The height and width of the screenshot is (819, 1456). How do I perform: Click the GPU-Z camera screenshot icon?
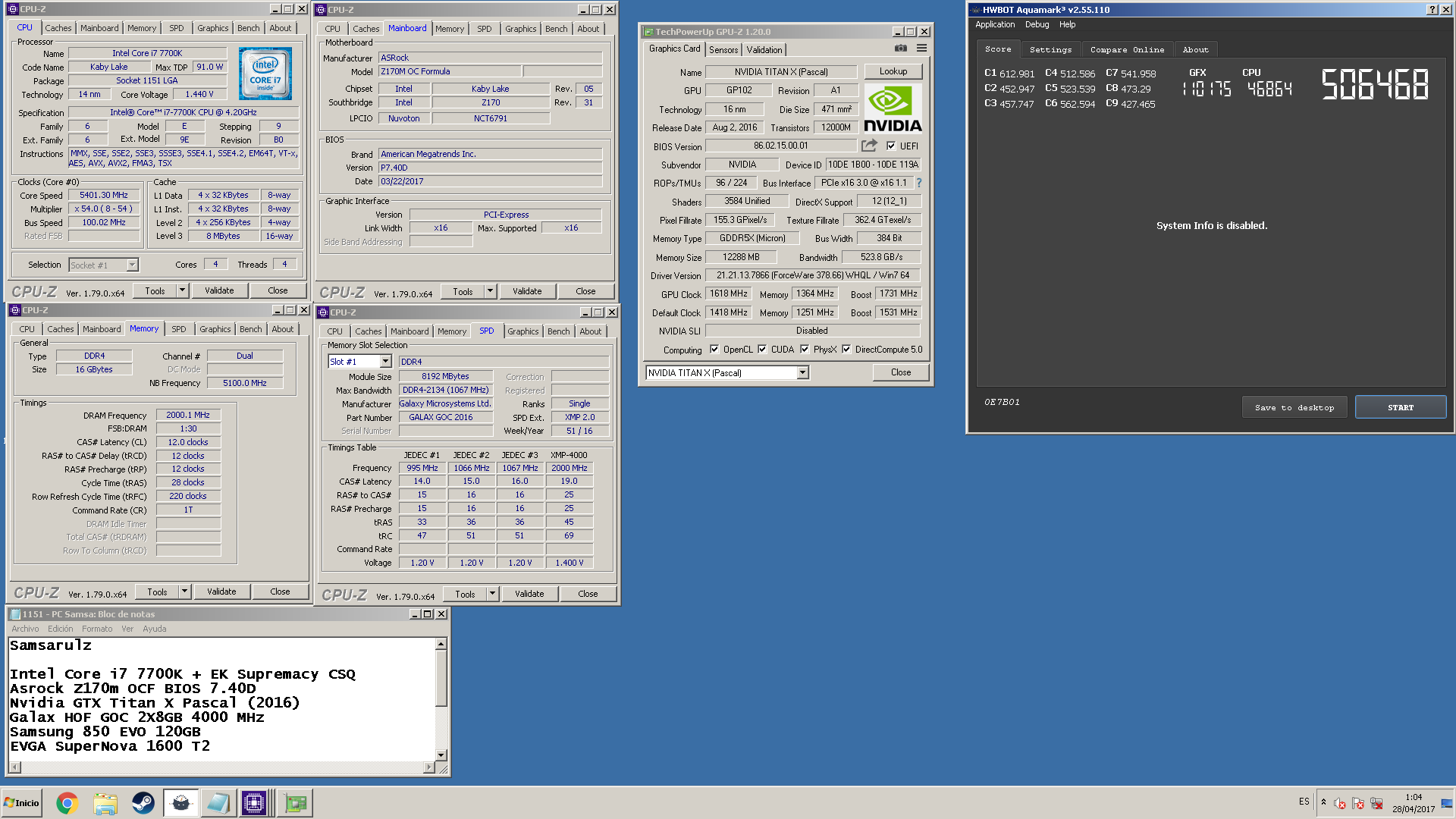pos(900,48)
